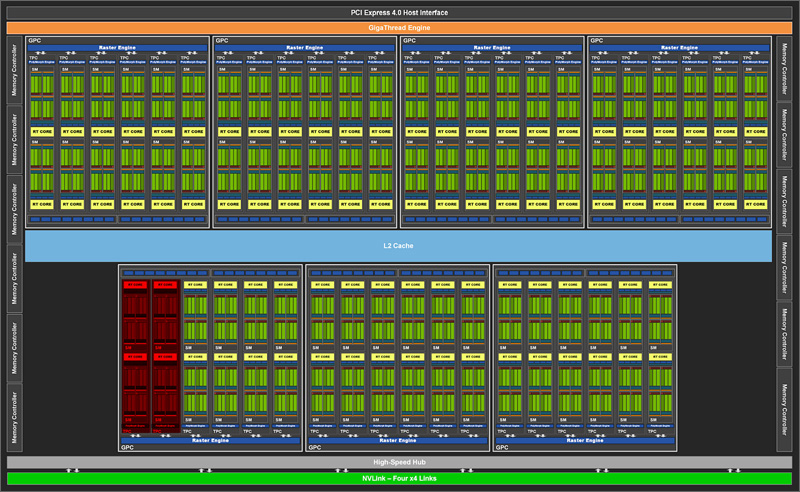Viewport: 800px width, 492px height.
Task: Select the Raster Engine bar in the third top GPC
Action: (492, 47)
